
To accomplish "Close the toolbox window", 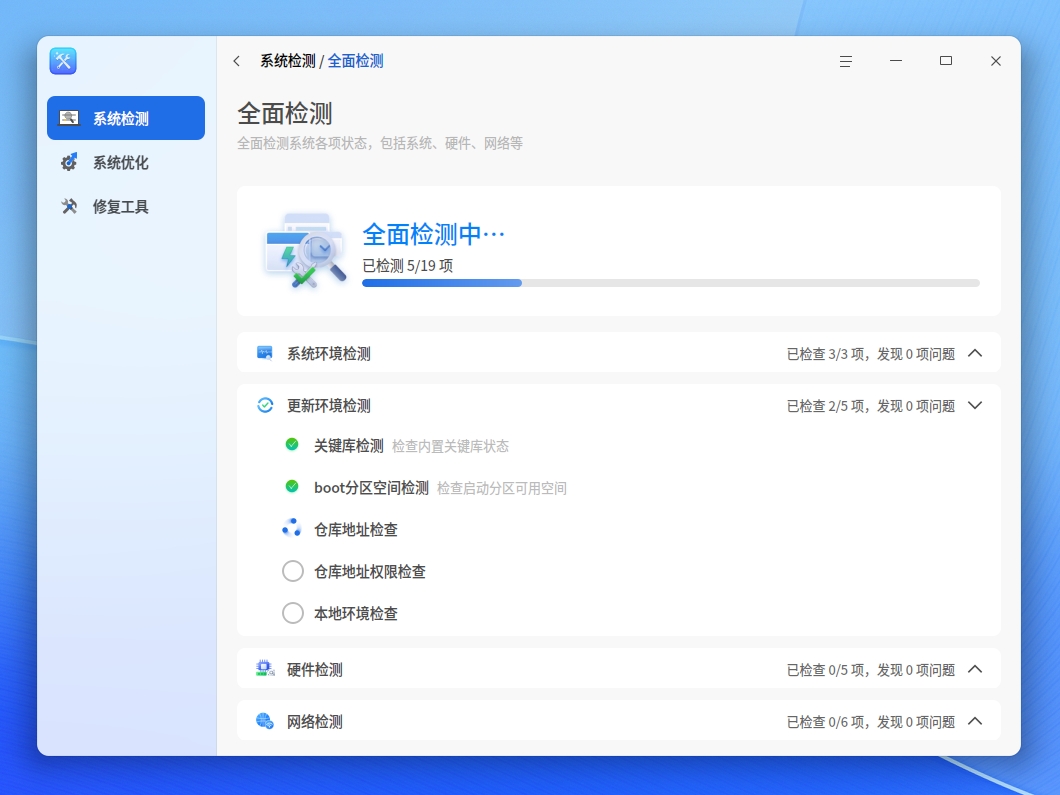I will point(996,61).
